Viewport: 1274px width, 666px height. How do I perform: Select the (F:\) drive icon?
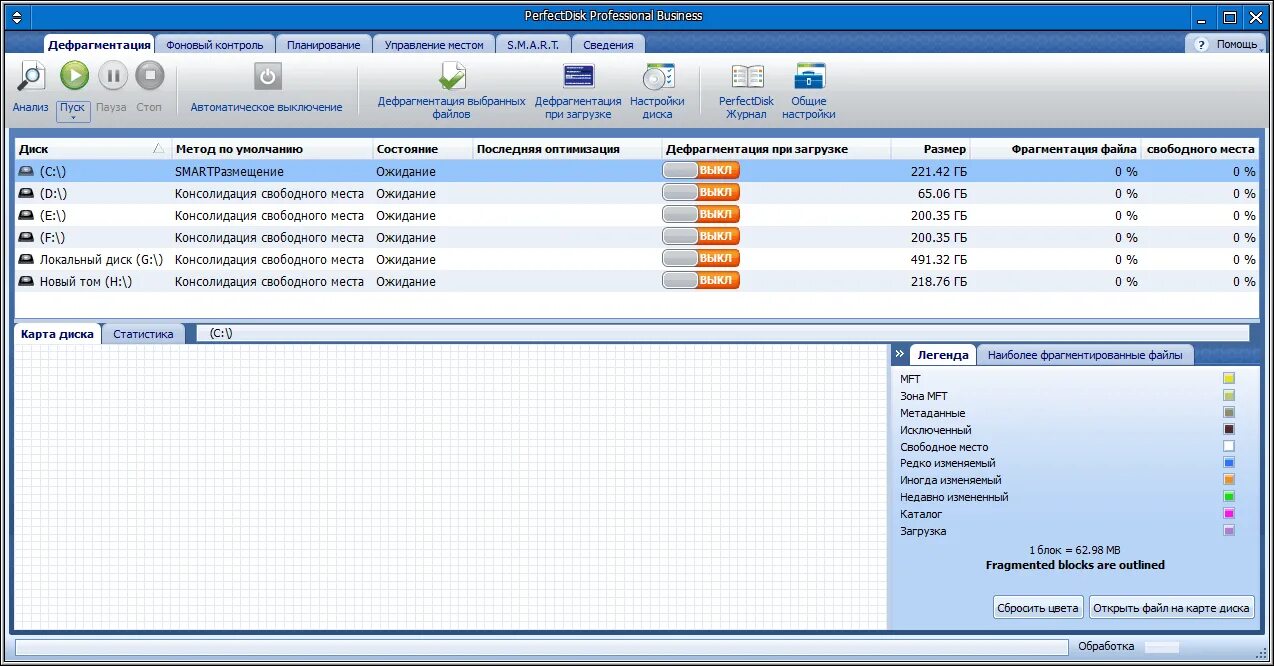tap(27, 238)
